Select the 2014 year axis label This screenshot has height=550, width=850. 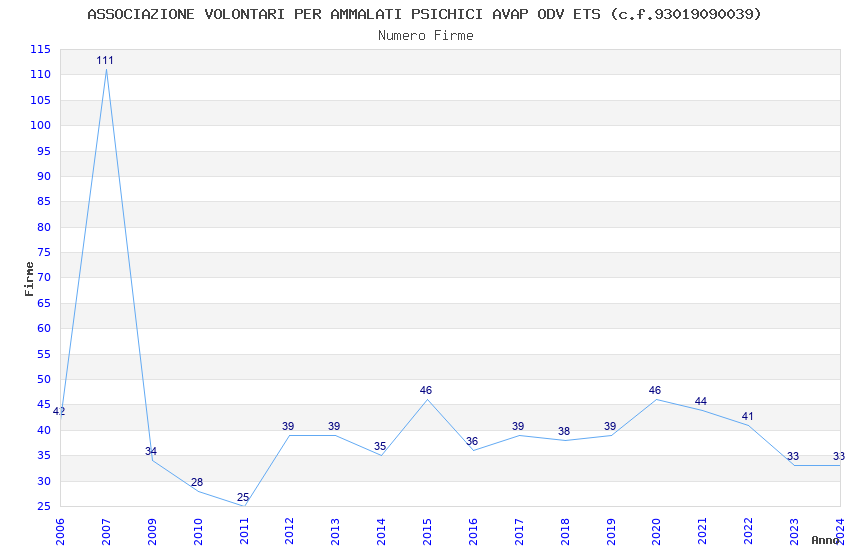(381, 531)
